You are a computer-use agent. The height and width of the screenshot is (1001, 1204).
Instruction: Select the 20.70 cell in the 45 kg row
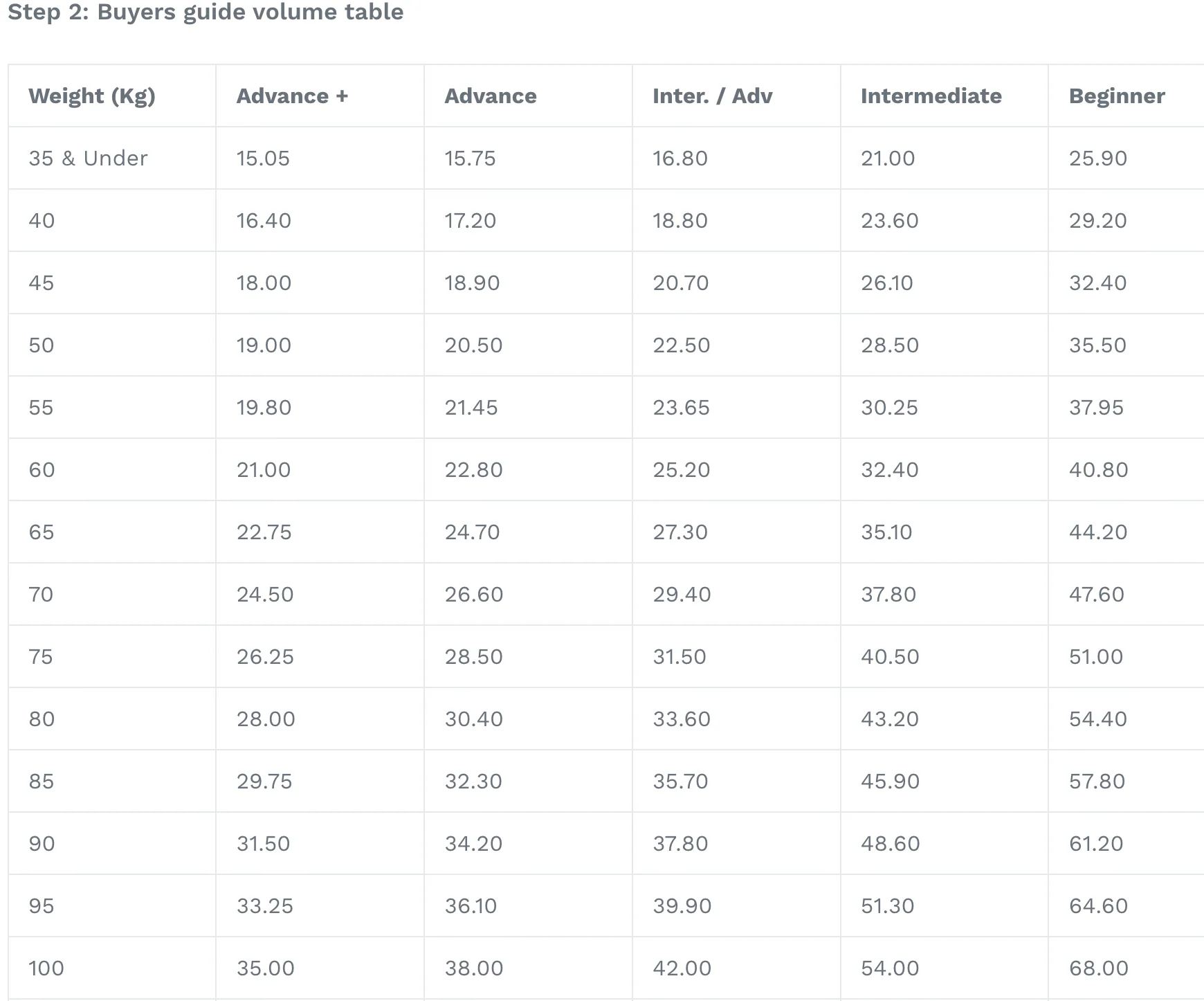[680, 283]
